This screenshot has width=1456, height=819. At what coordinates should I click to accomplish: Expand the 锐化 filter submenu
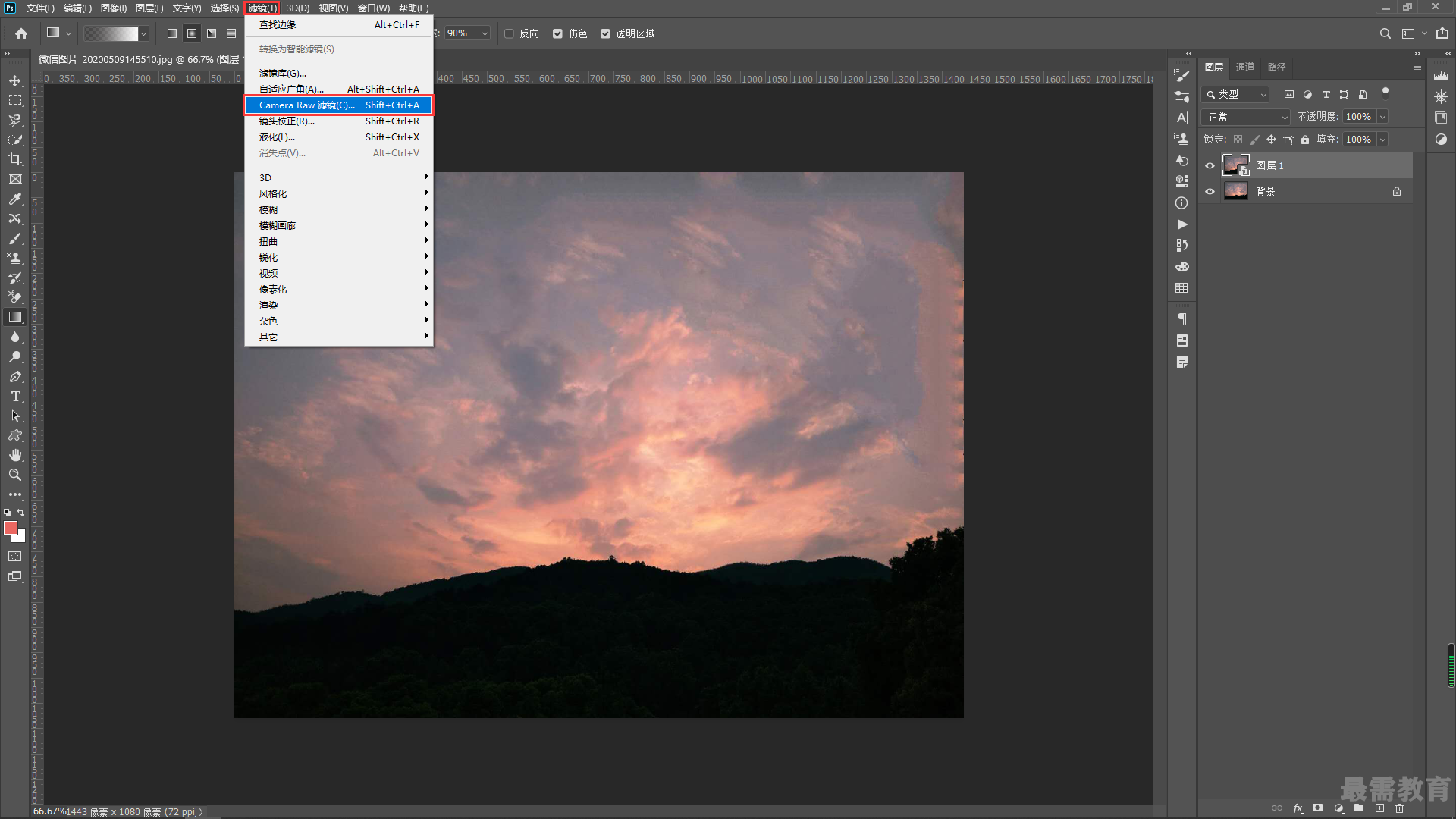[339, 257]
